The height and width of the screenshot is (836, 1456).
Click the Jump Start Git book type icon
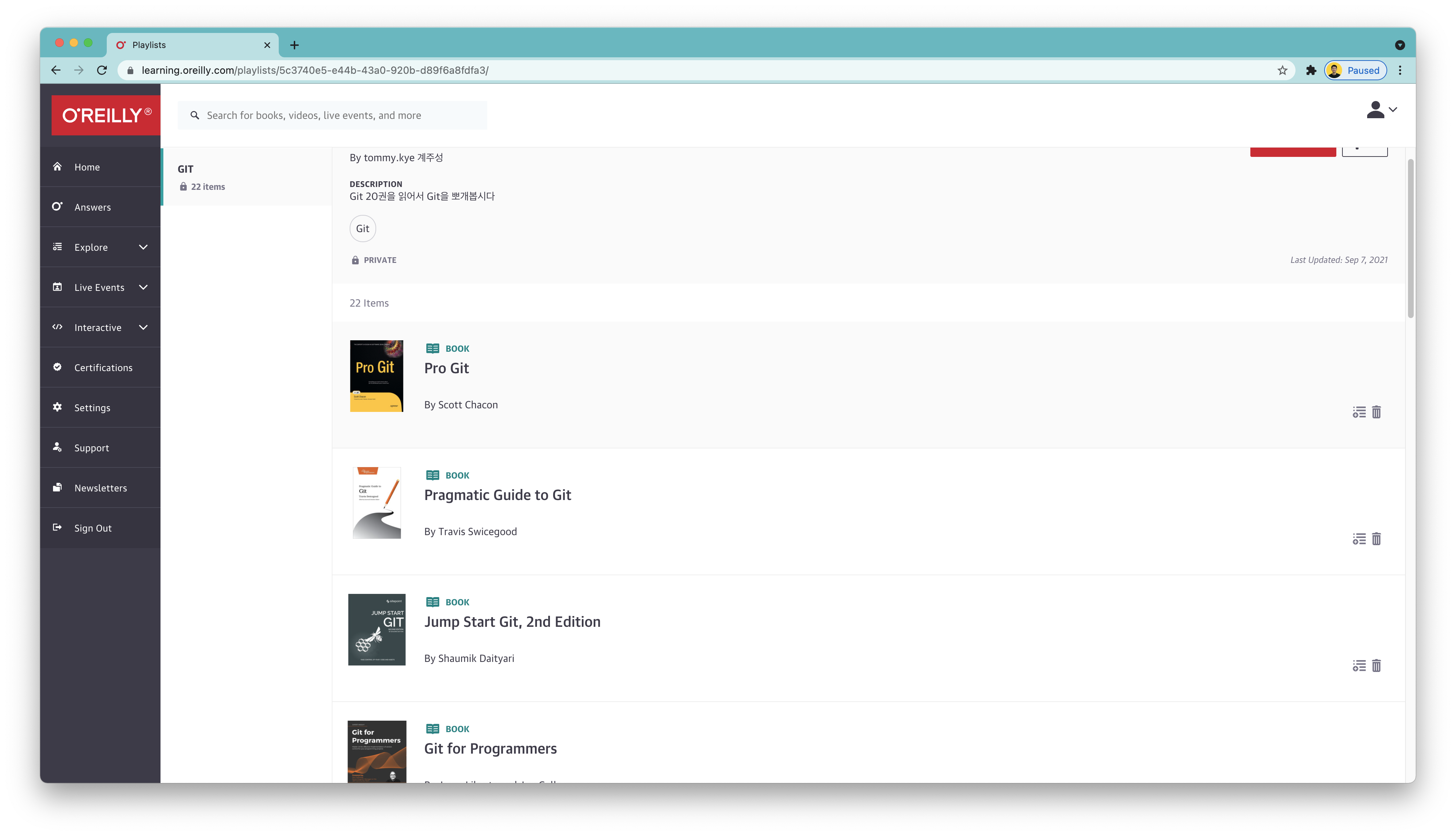tap(433, 602)
